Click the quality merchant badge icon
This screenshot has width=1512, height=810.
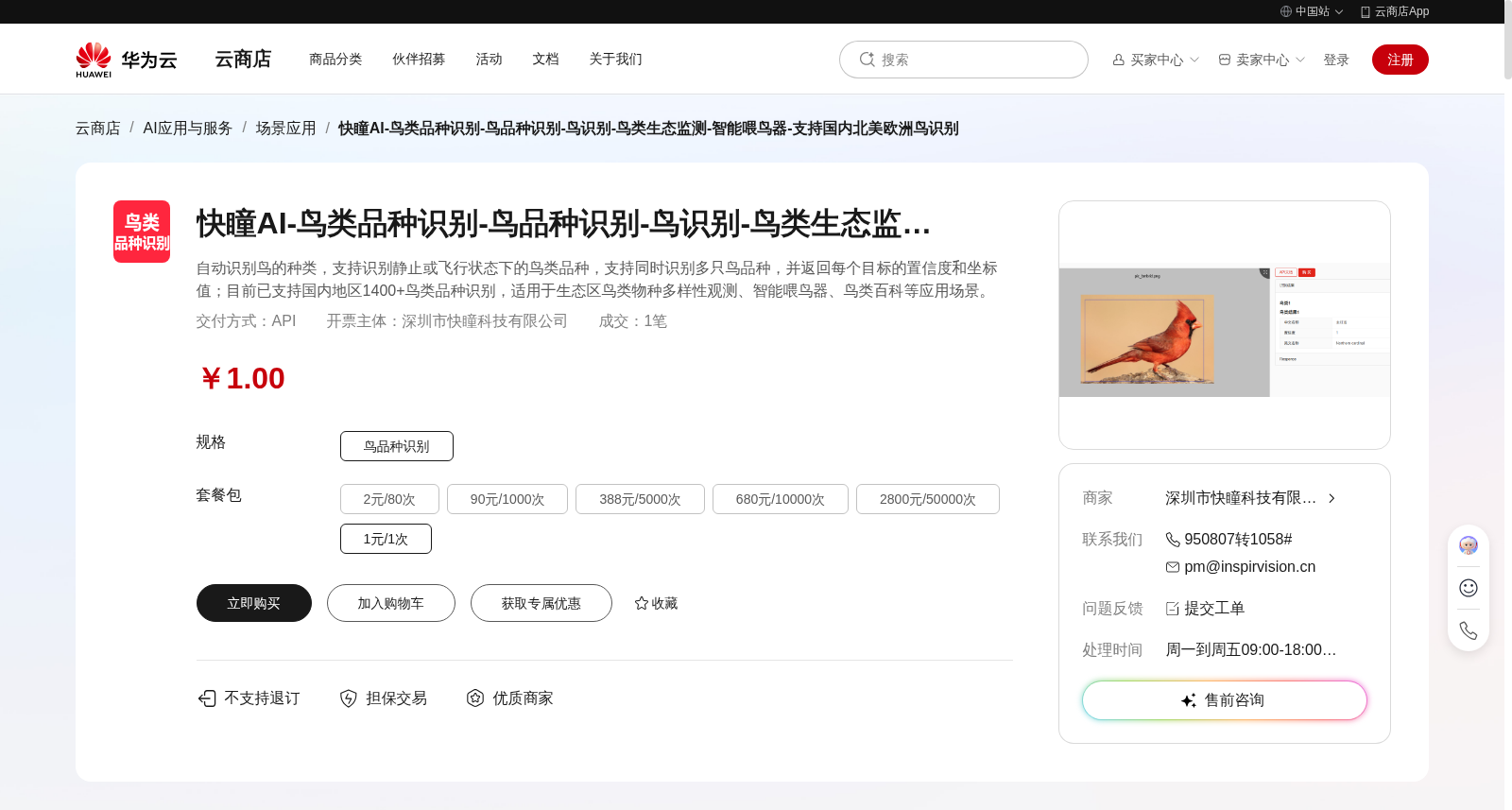tap(475, 698)
